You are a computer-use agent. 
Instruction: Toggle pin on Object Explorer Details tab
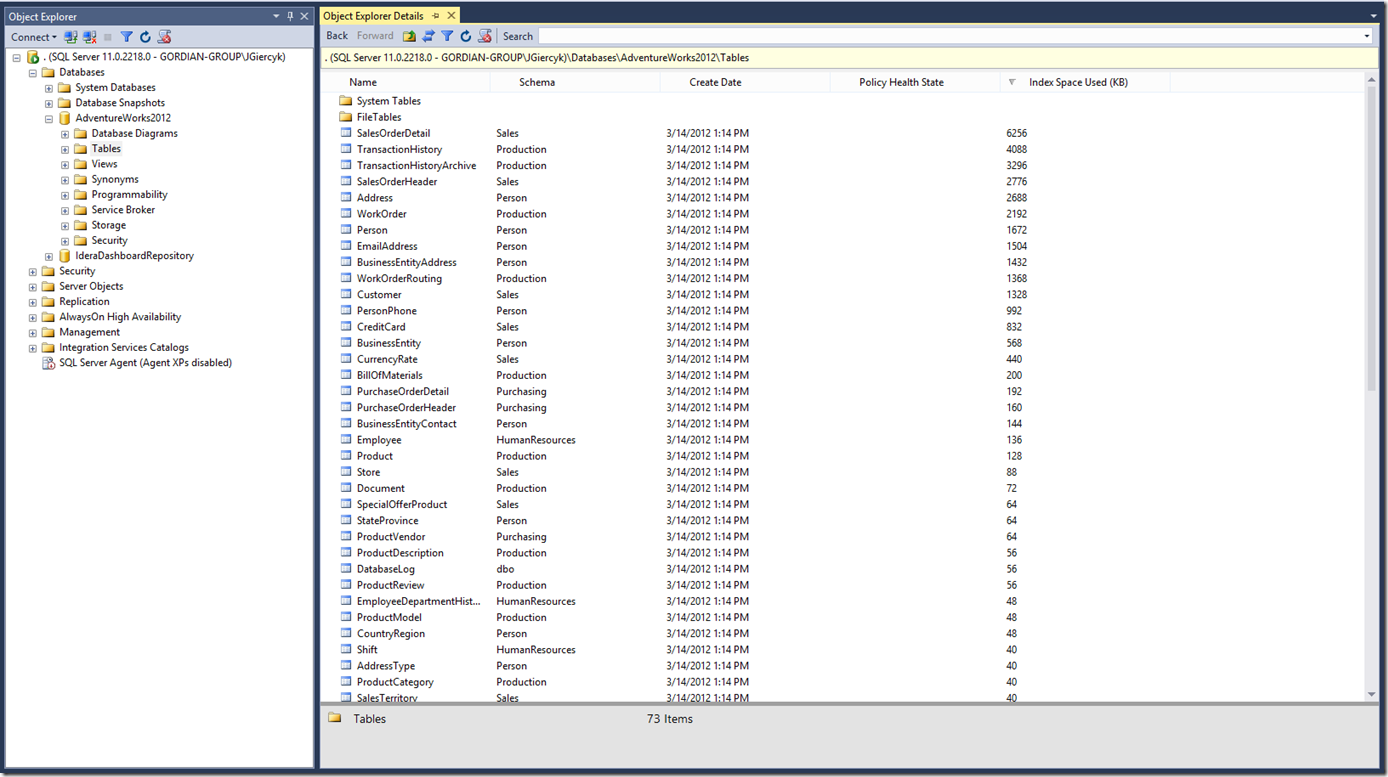[435, 16]
